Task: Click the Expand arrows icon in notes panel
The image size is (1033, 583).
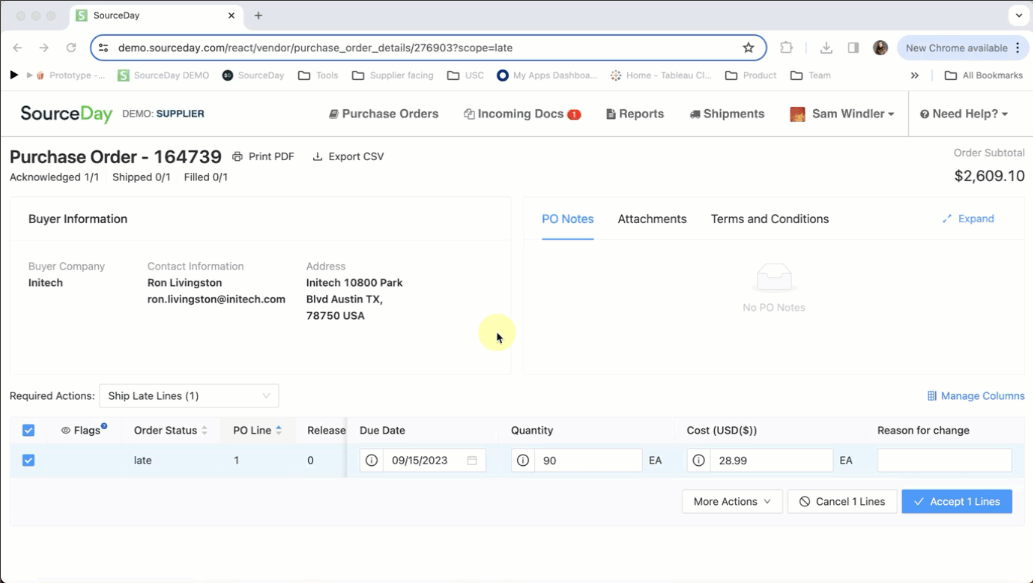Action: pos(947,219)
